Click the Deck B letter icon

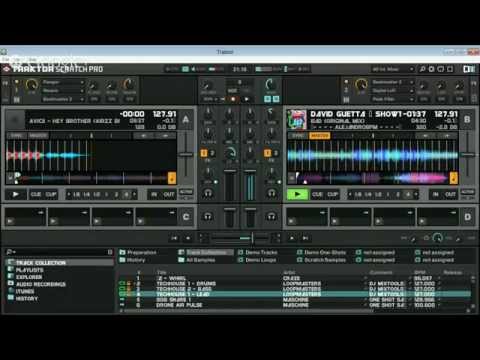[467, 119]
